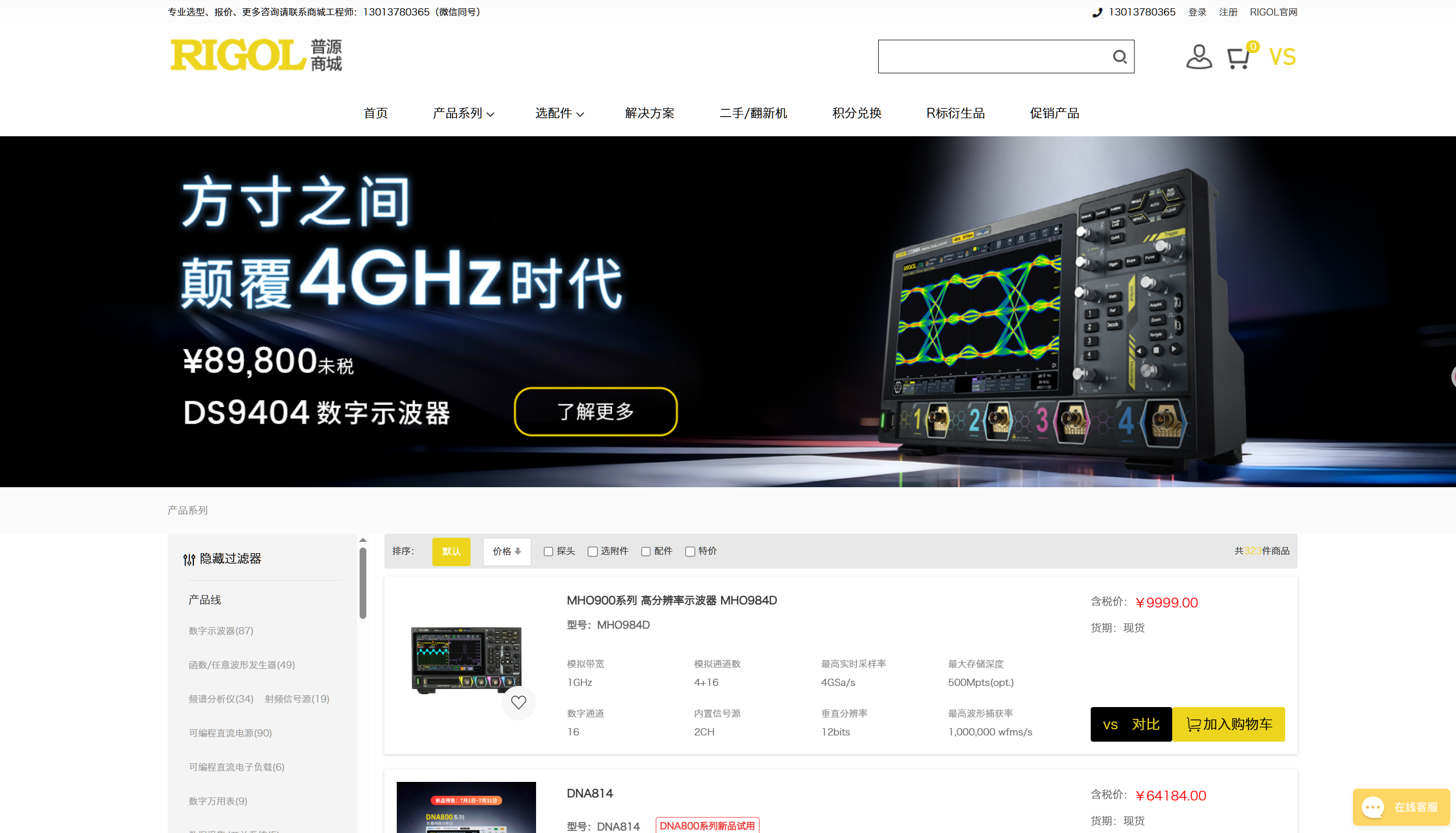This screenshot has height=833, width=1456.
Task: Filter by 射频信号源(19)
Action: click(297, 698)
